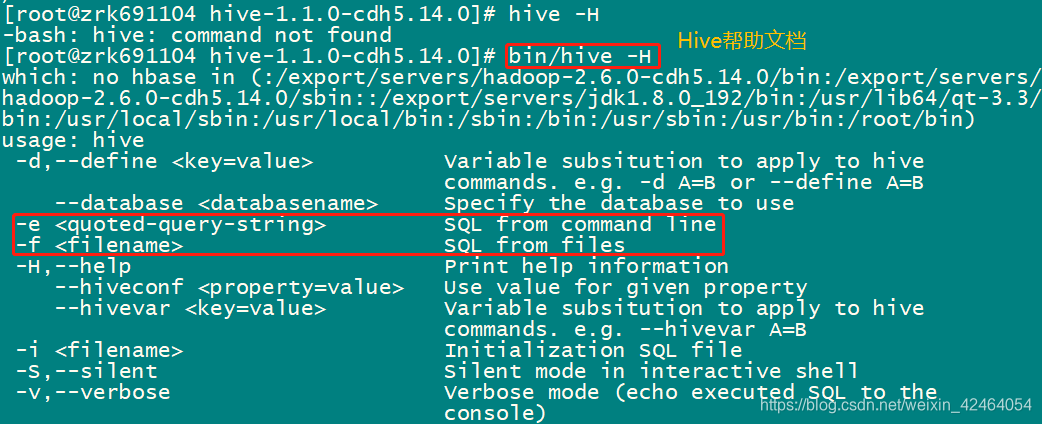This screenshot has height=424, width=1042.
Task: Click 'commands. e.g. -d A=B or --define A=B' text
Action: [x=684, y=182]
